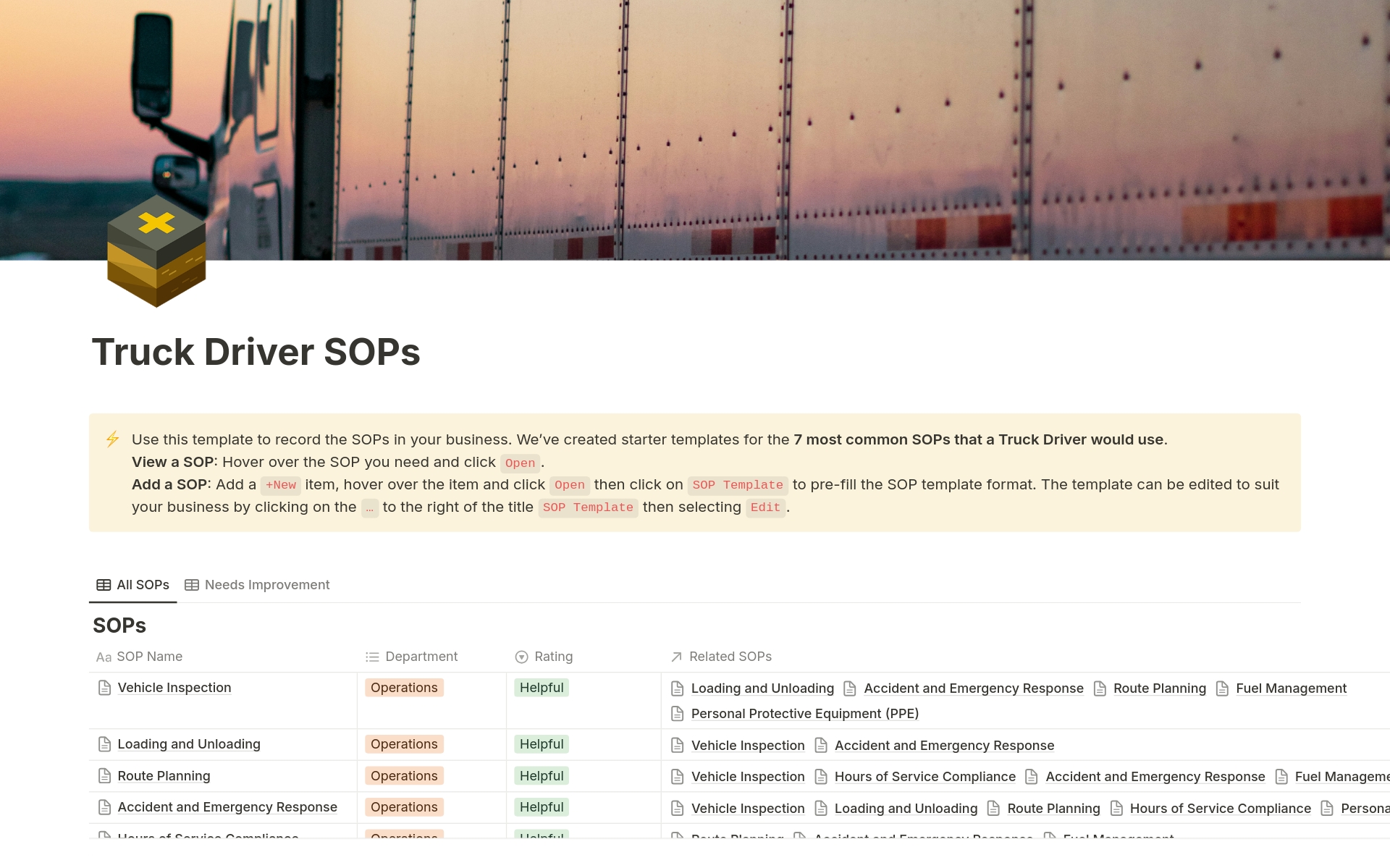Select the Operations tag in the Vehicle Inspection row
1390x868 pixels.
click(403, 688)
